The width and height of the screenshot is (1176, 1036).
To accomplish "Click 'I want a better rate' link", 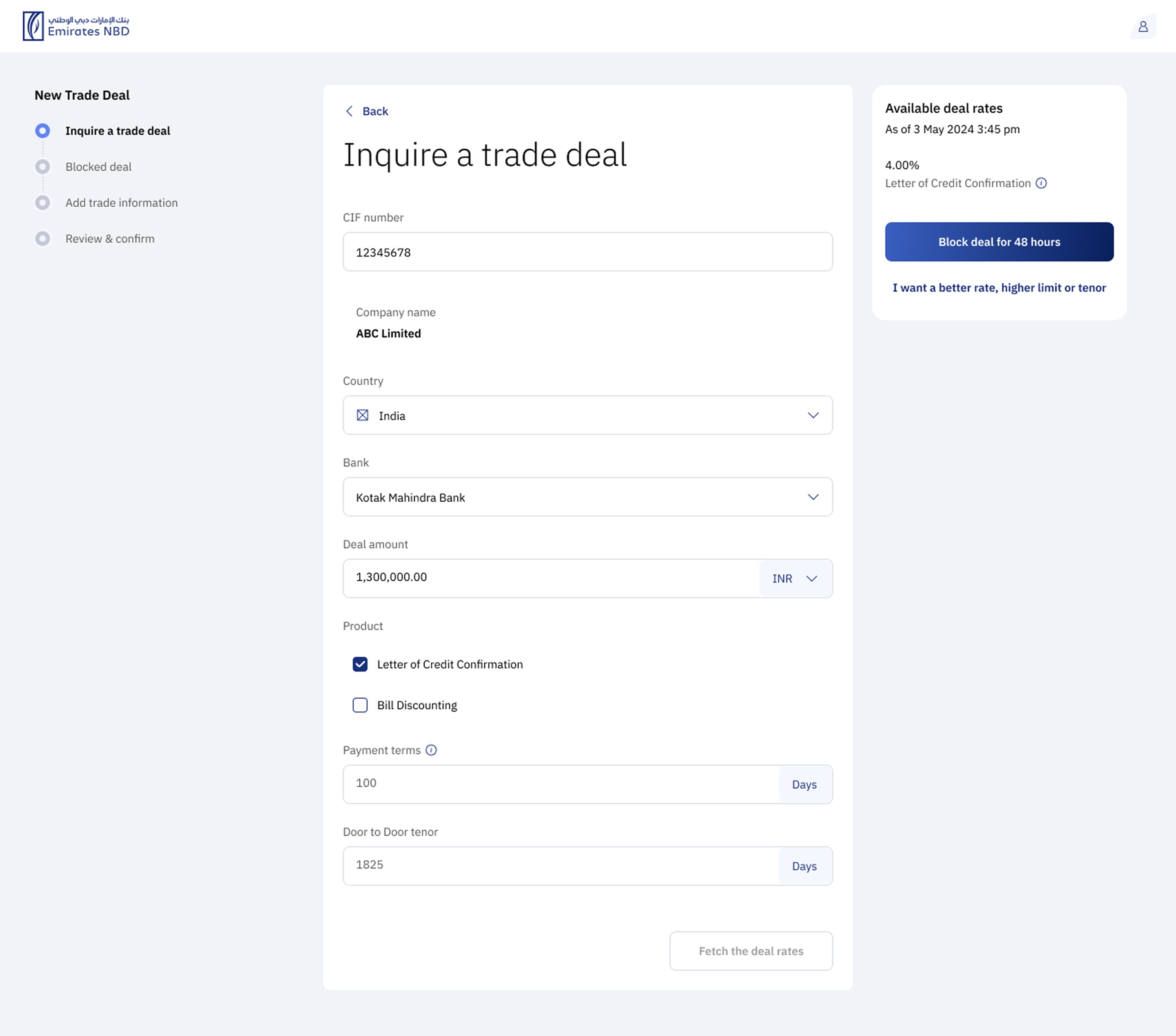I will (999, 288).
